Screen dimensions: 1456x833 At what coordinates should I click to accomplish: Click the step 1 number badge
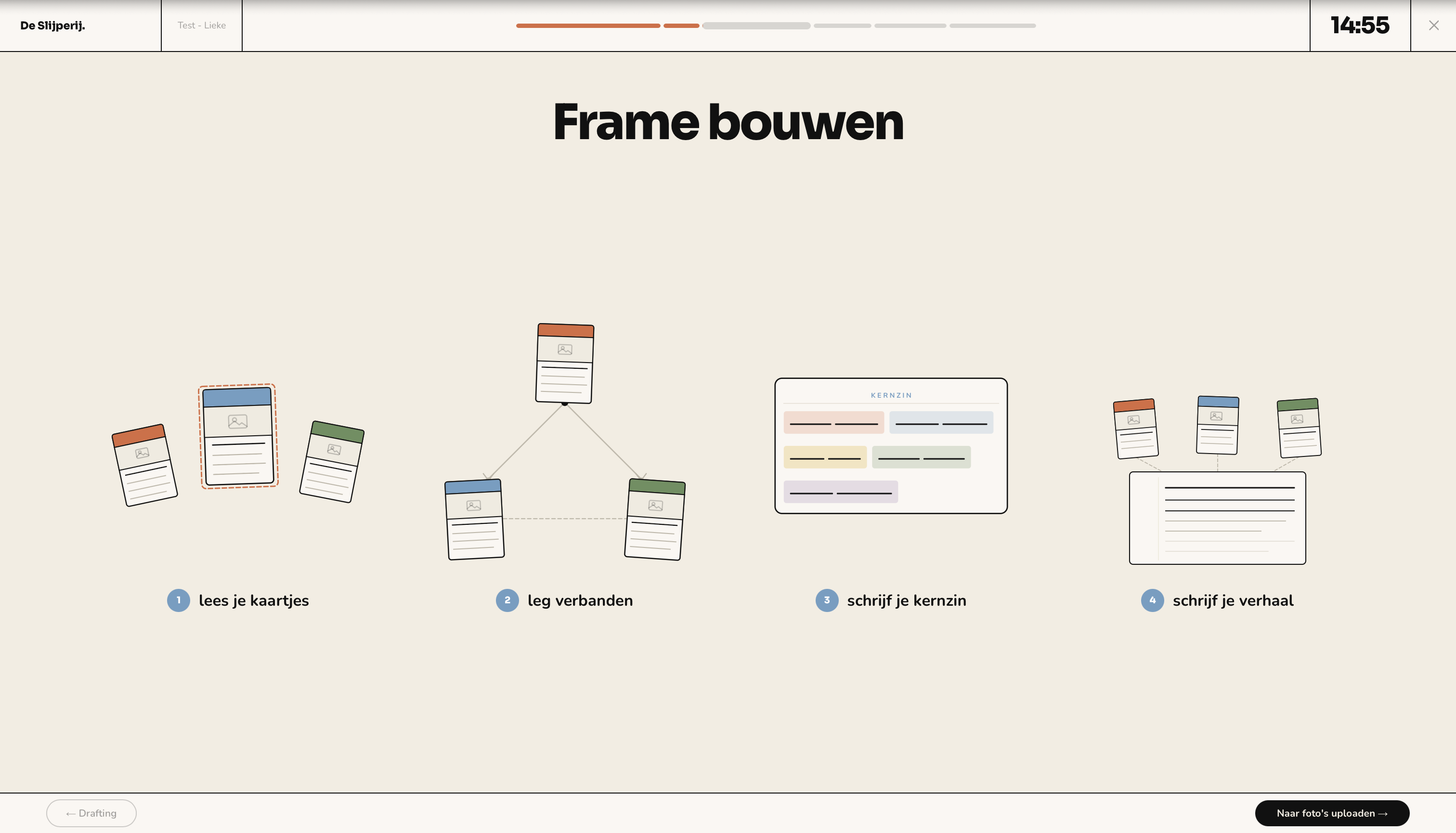(x=179, y=600)
